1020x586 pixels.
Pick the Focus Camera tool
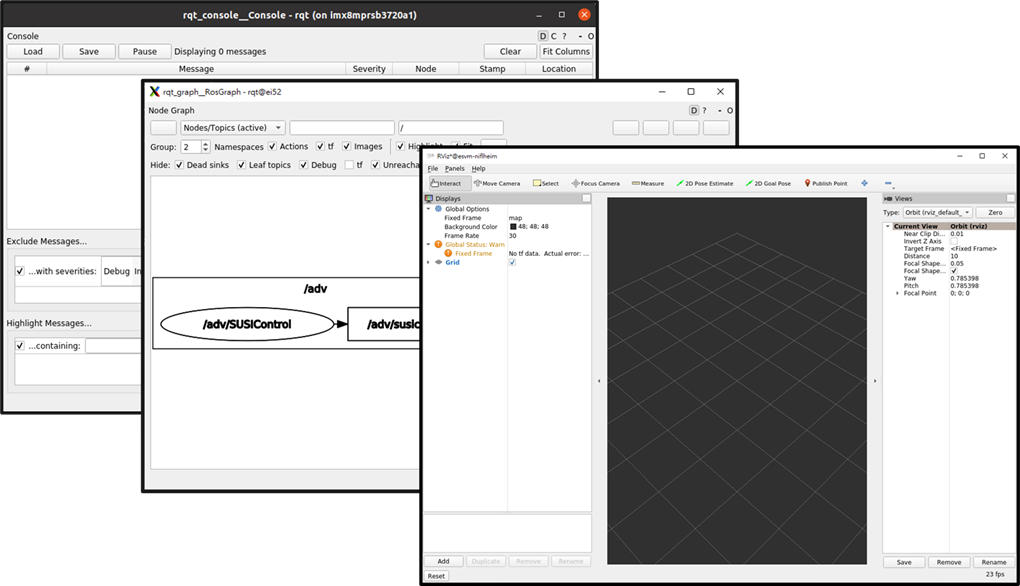coord(596,183)
